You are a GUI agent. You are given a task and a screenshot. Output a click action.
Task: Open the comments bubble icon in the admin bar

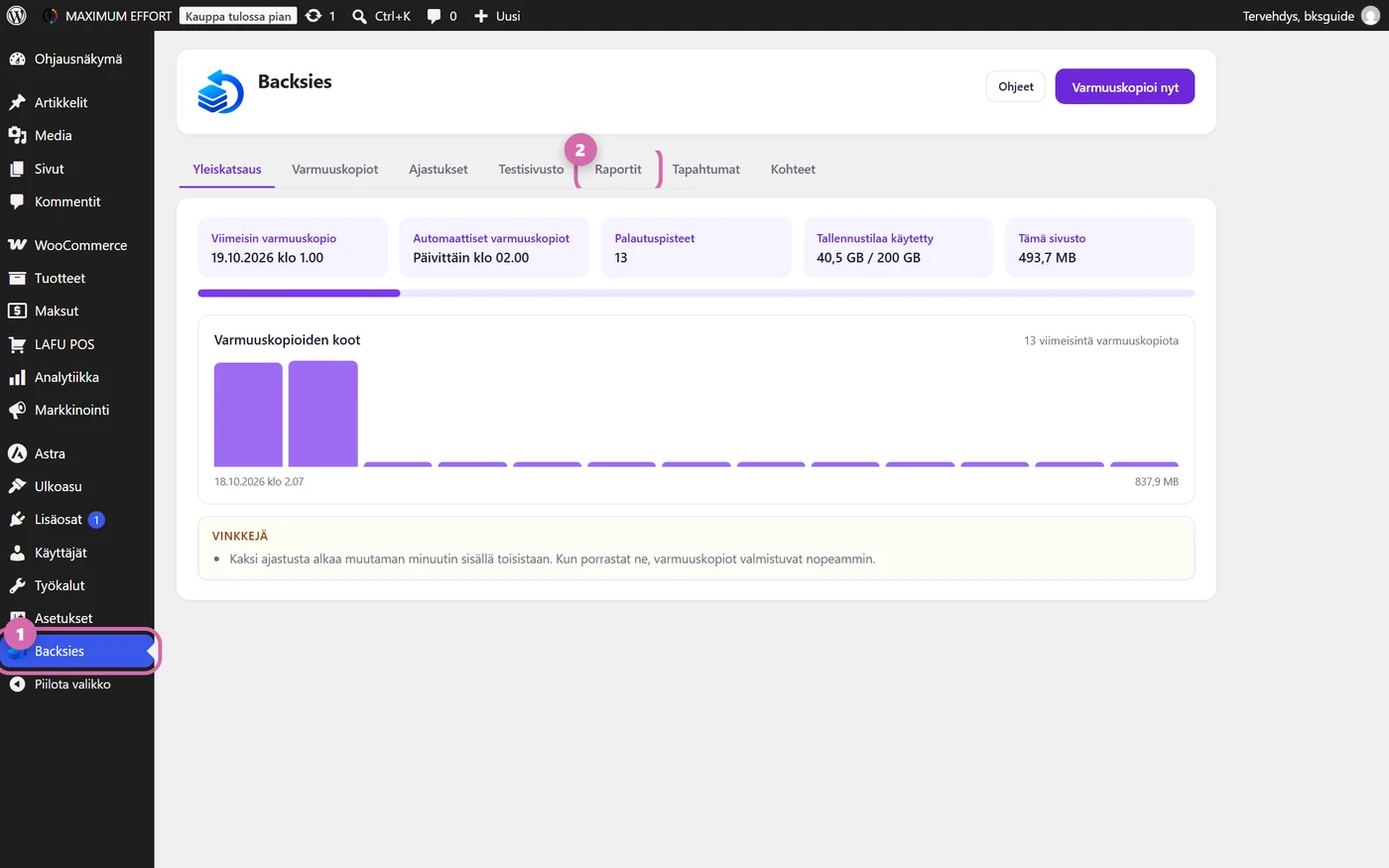tap(434, 16)
